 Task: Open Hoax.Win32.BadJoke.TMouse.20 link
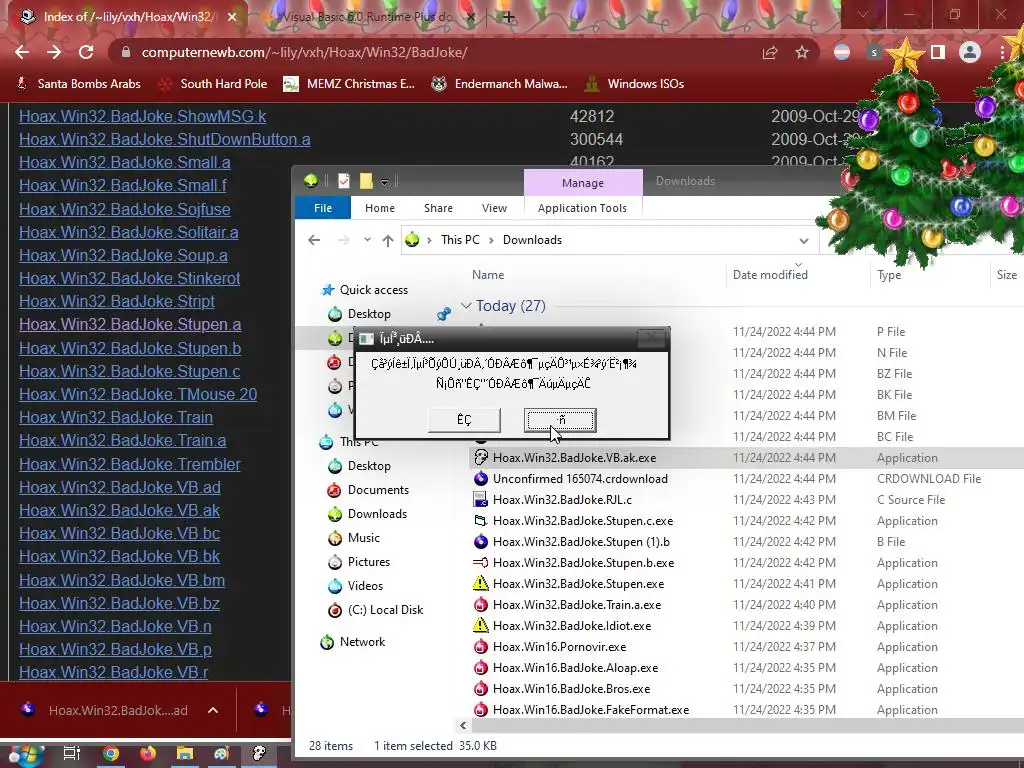tap(138, 394)
